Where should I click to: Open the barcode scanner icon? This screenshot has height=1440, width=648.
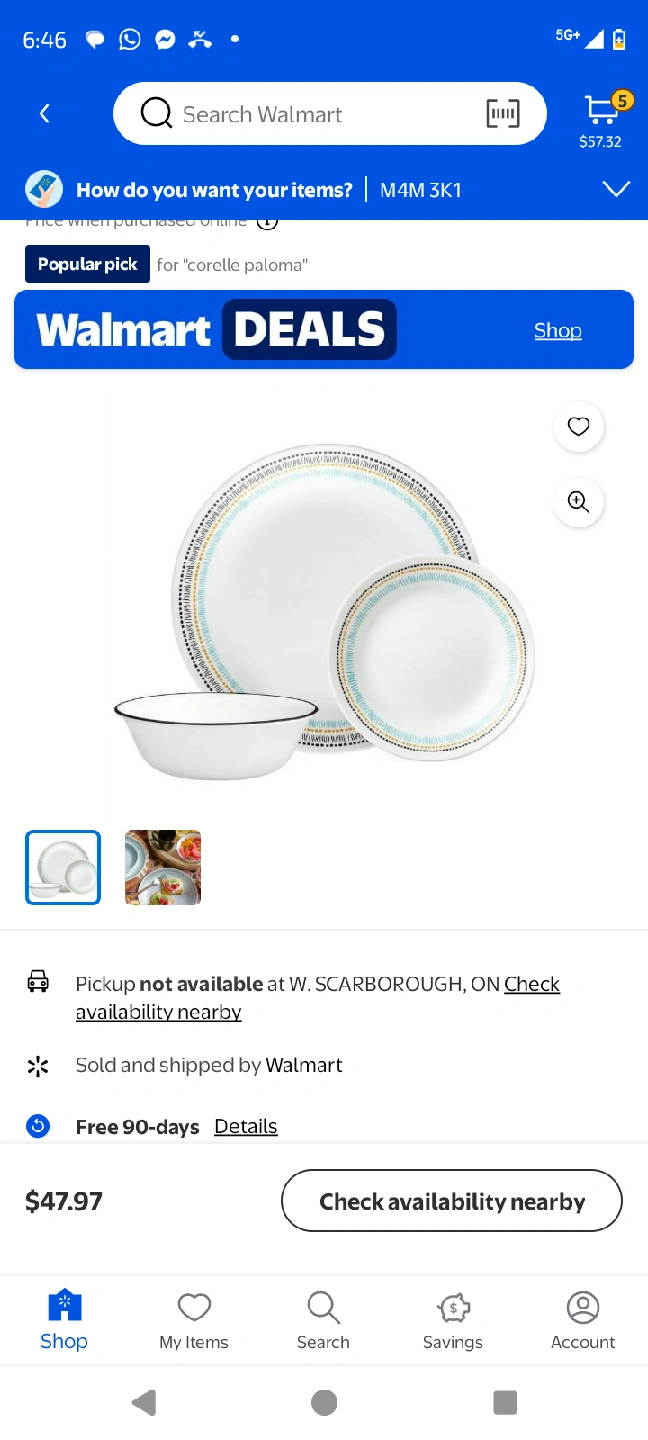point(503,114)
